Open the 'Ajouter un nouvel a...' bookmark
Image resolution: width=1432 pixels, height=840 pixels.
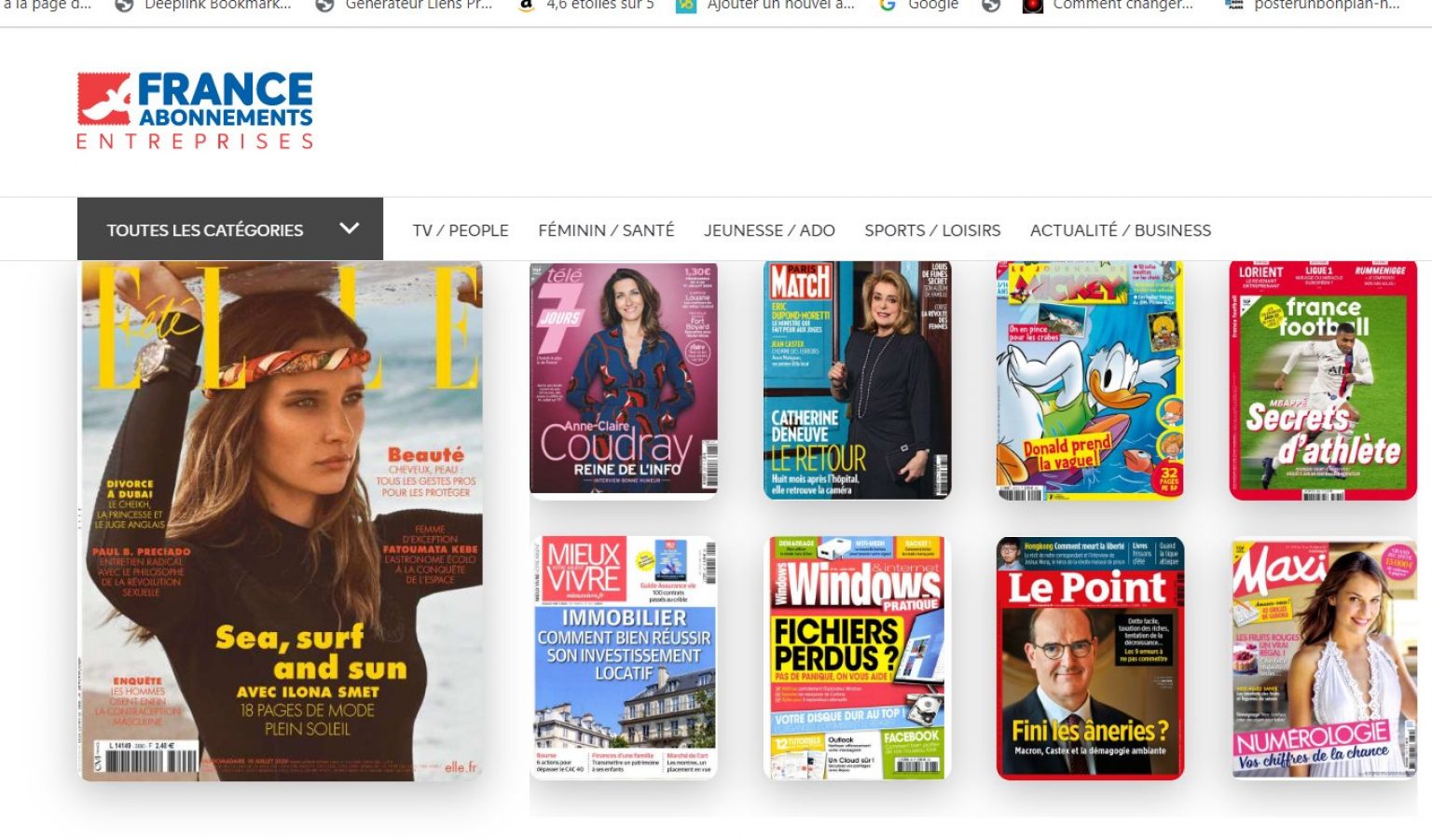(x=765, y=6)
